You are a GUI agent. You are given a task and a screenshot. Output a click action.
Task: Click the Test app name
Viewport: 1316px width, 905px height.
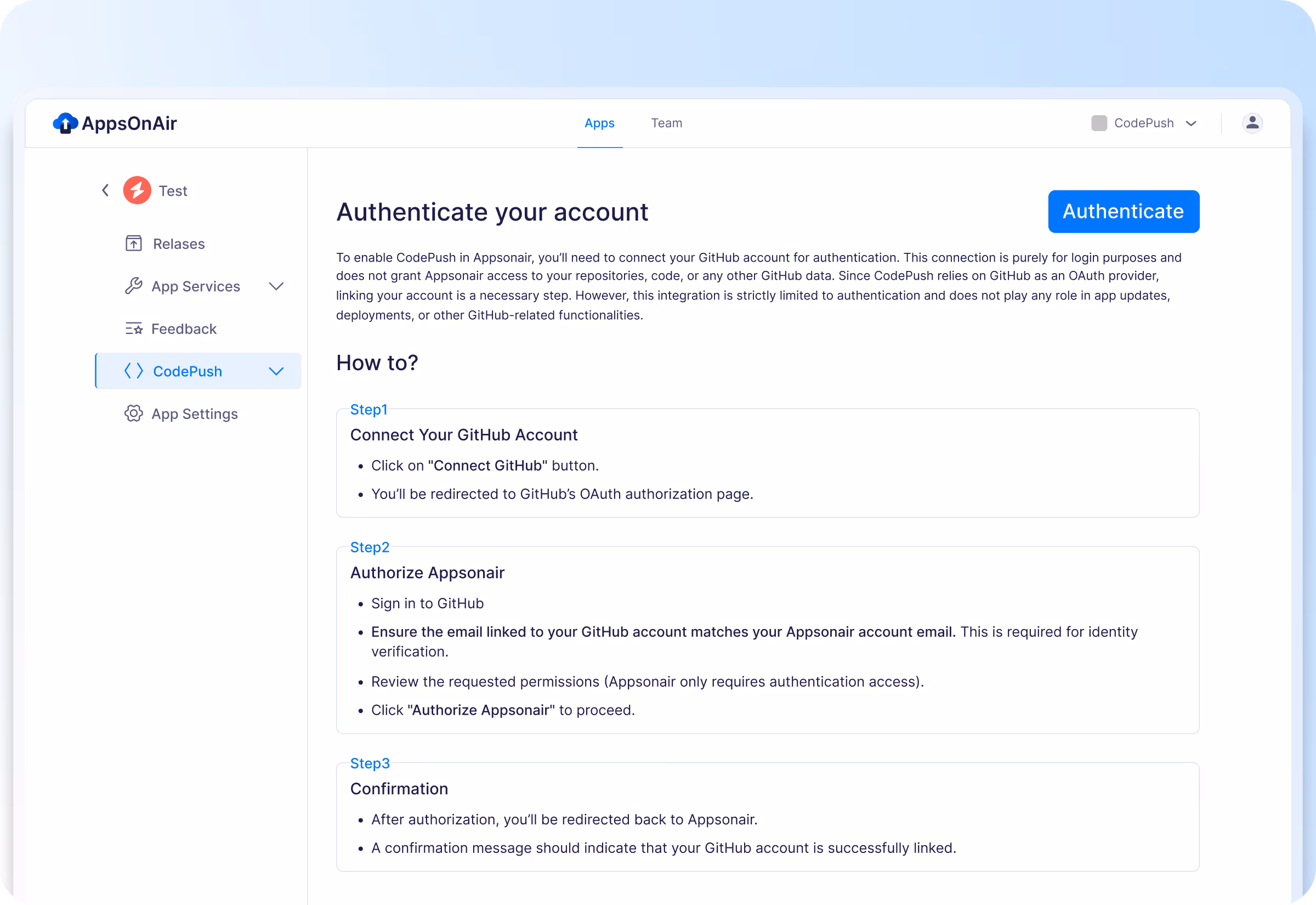tap(173, 191)
